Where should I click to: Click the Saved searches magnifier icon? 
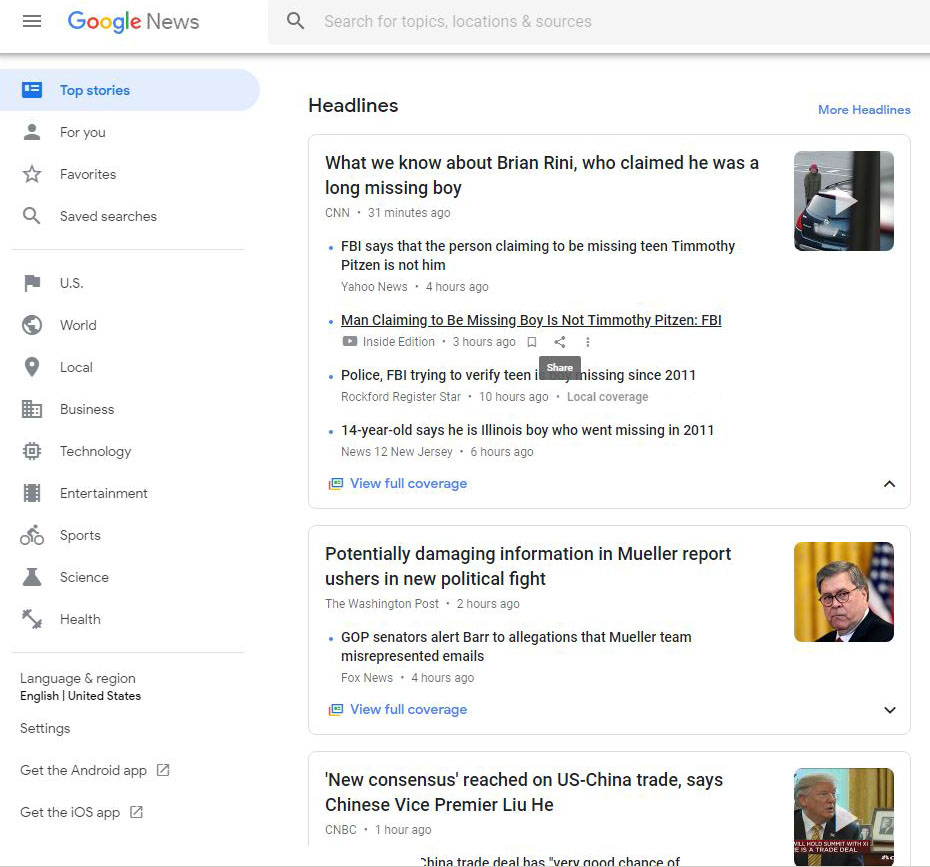coord(32,216)
